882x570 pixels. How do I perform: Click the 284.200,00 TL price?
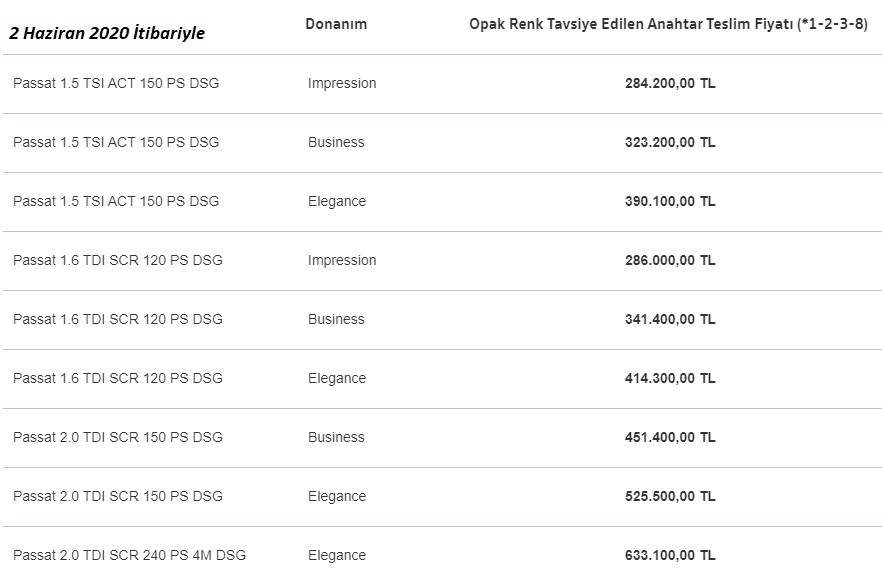(670, 83)
